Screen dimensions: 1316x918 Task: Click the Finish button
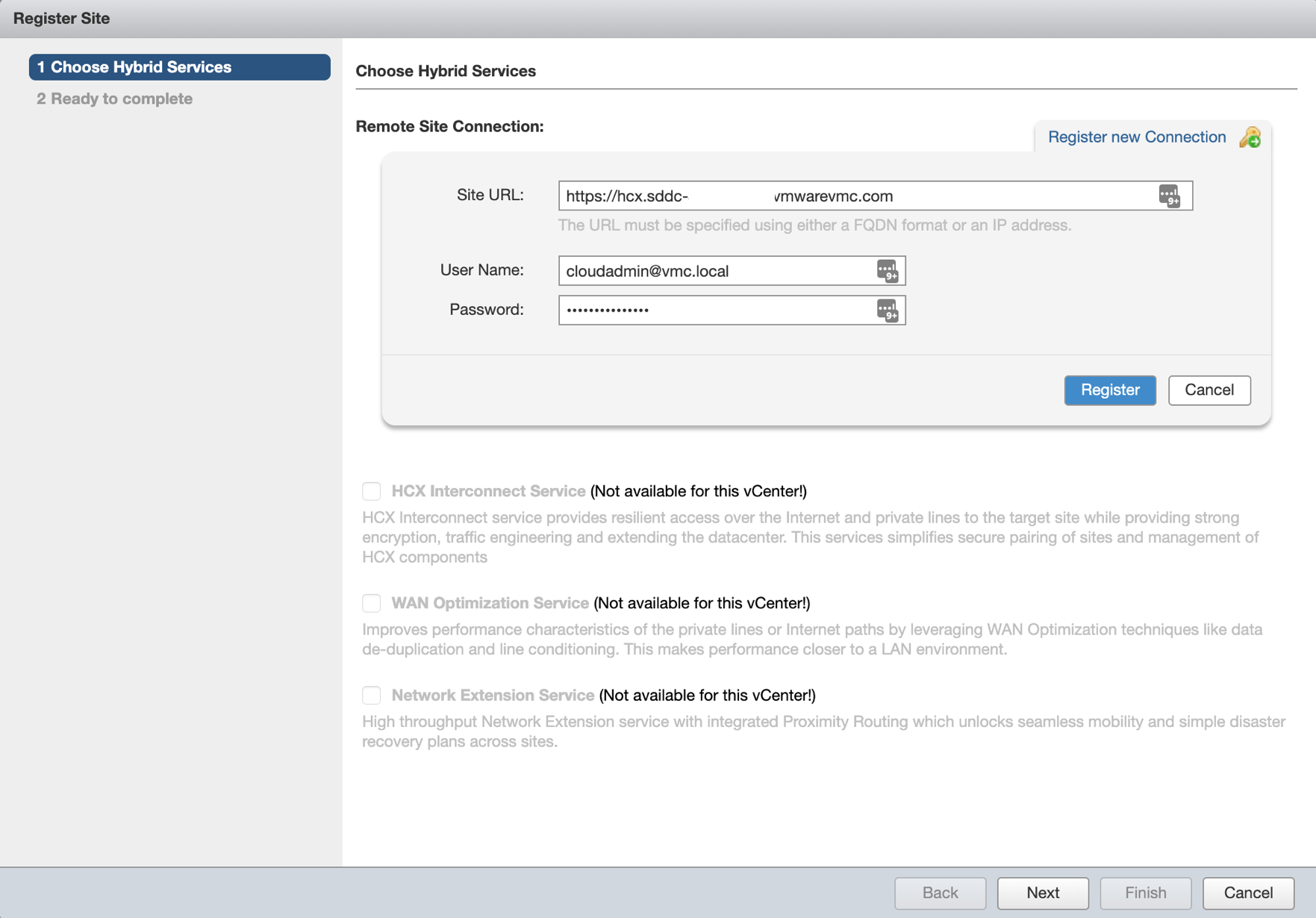pos(1145,893)
